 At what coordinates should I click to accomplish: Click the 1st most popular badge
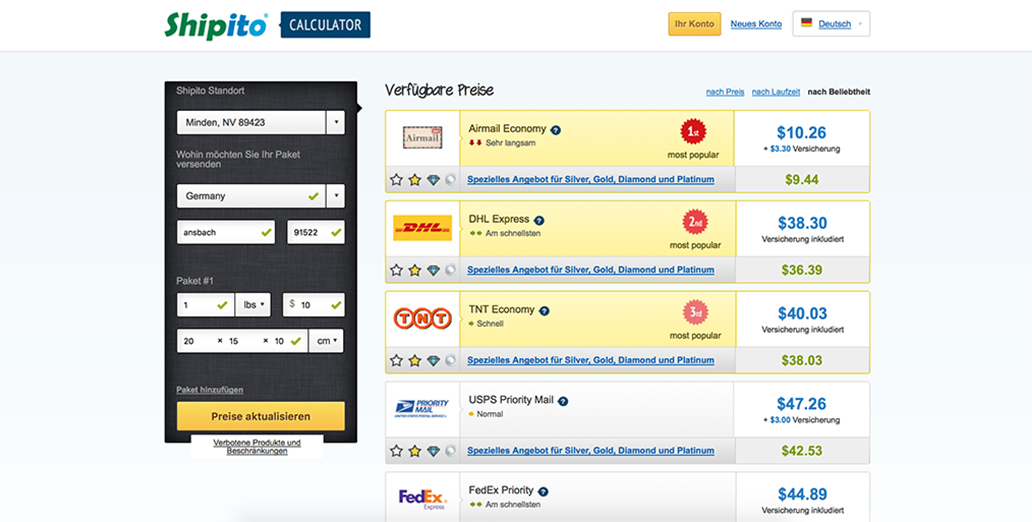point(693,132)
